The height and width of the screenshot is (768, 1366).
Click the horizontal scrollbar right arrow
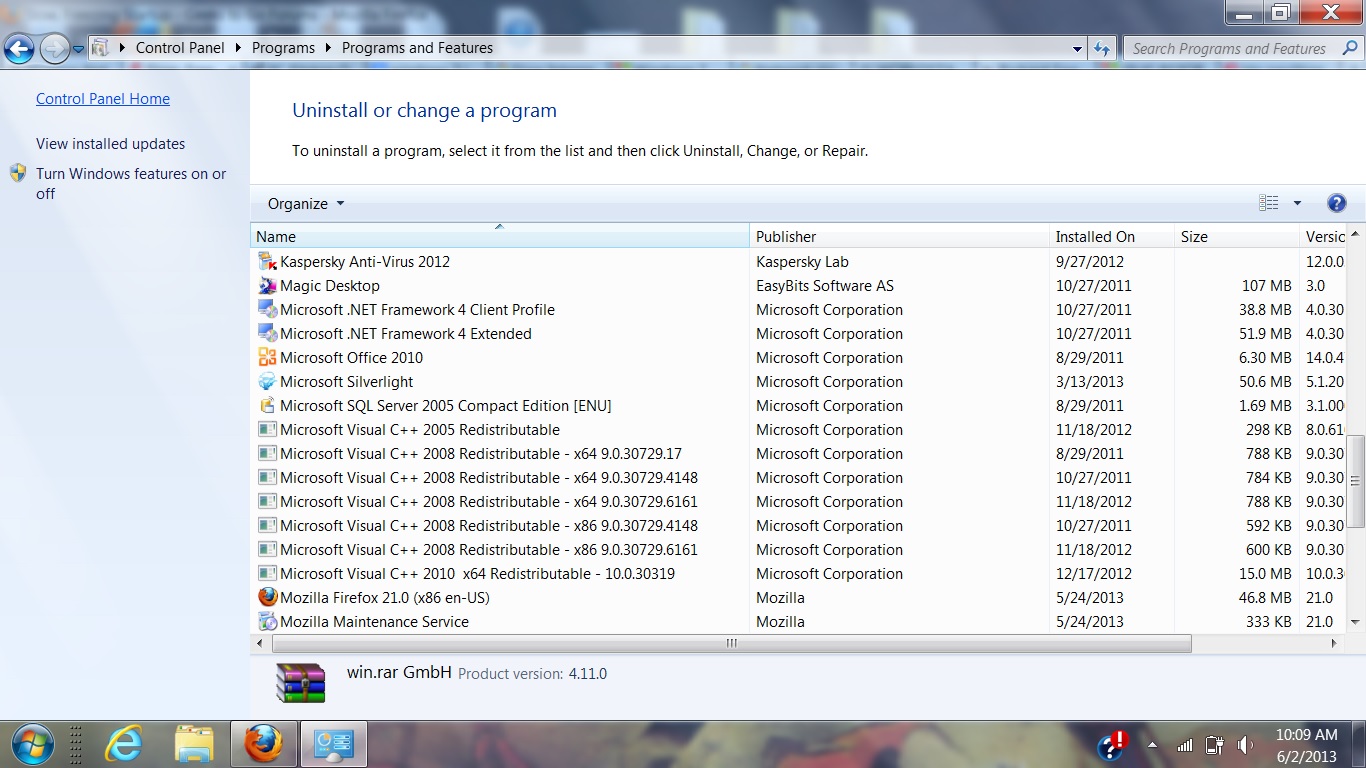[x=1334, y=643]
